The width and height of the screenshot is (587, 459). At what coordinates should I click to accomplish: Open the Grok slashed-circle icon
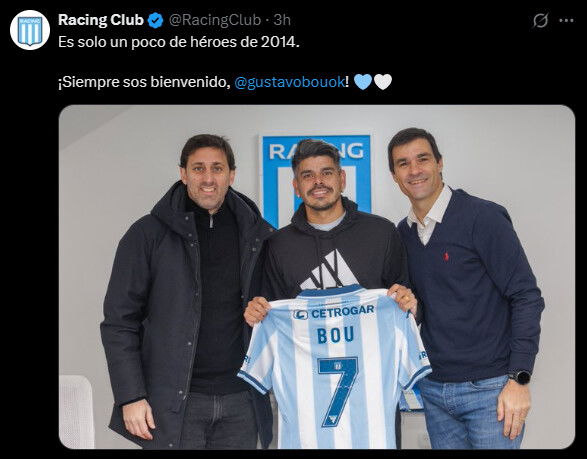[541, 21]
